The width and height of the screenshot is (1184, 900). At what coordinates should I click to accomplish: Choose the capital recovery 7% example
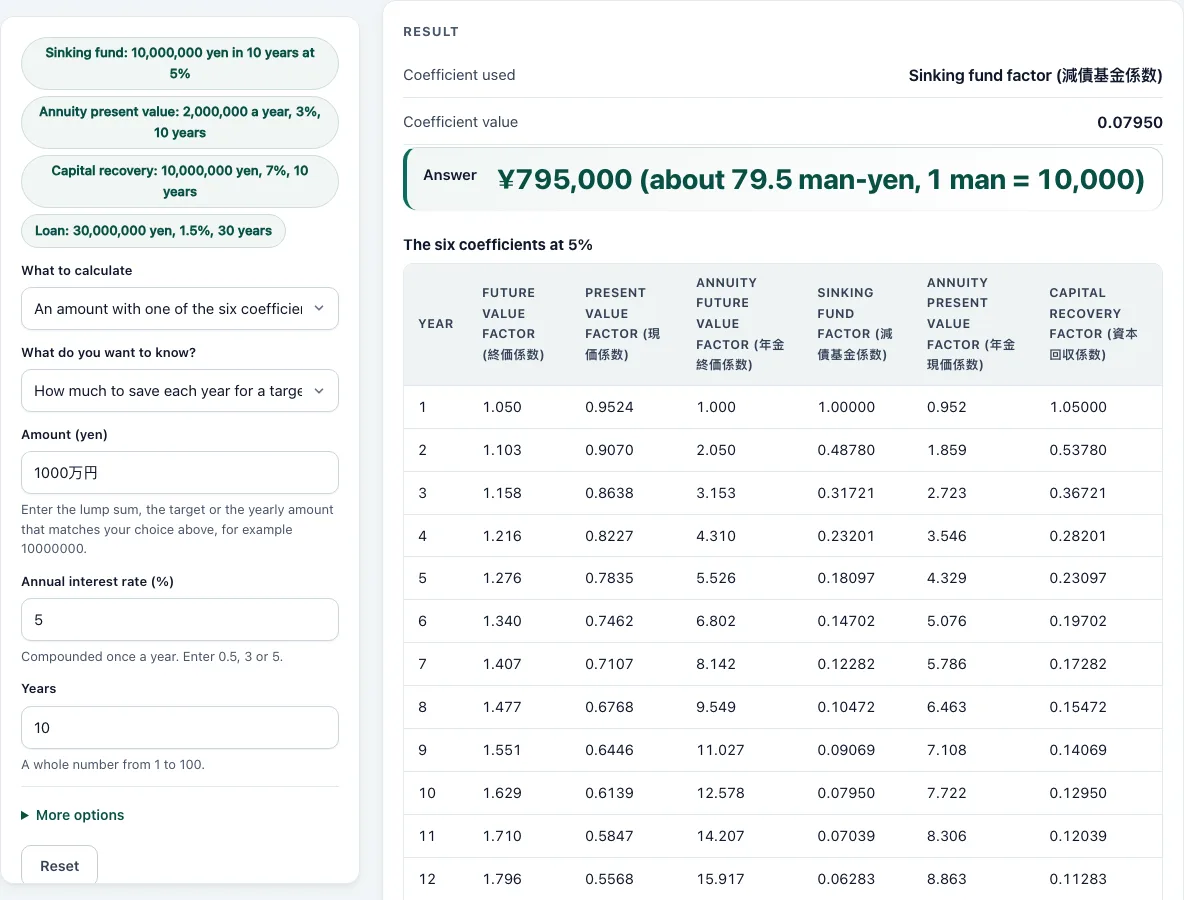pyautogui.click(x=180, y=181)
